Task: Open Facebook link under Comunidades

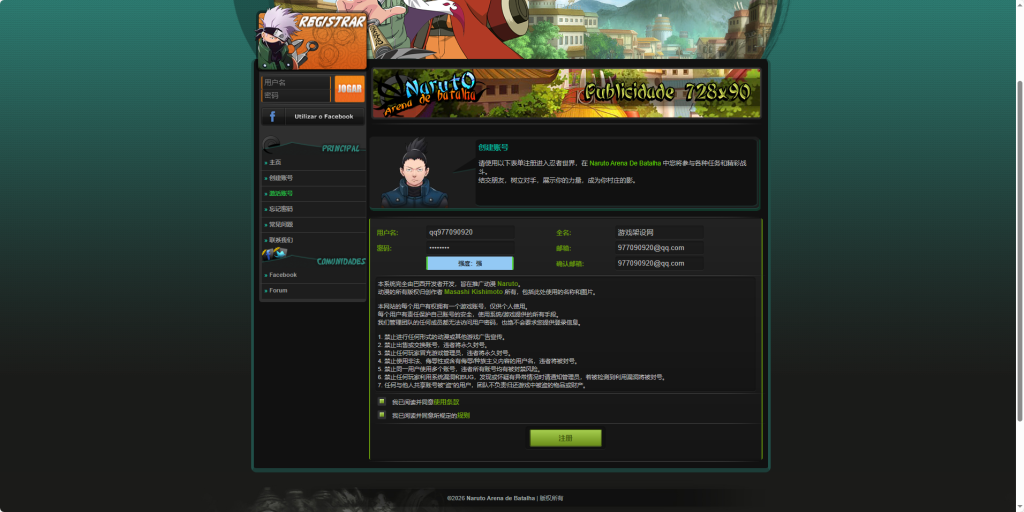Action: [283, 275]
